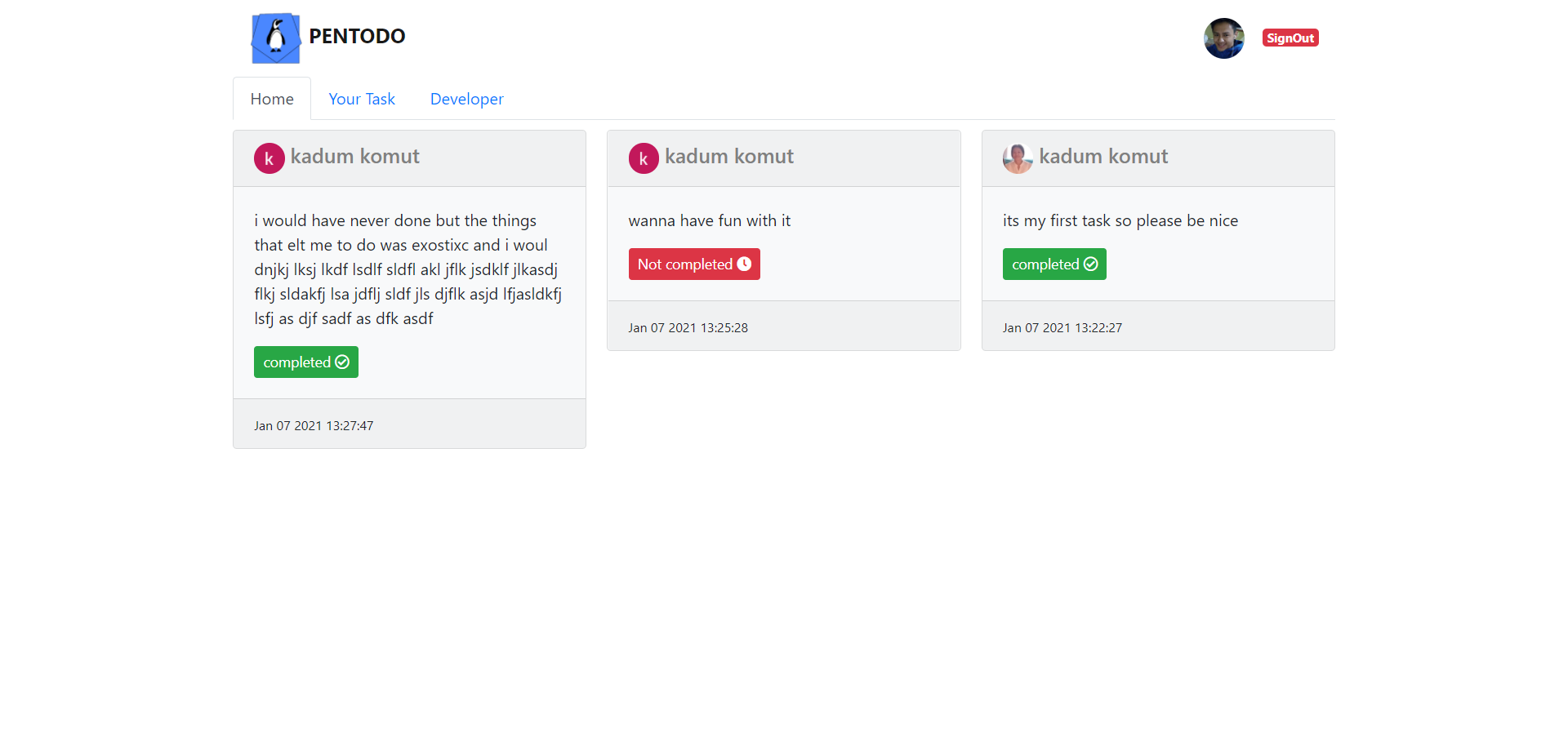Click the Jan 07 2021 13:27:47 timestamp footer
The width and height of the screenshot is (1568, 733).
click(x=314, y=425)
